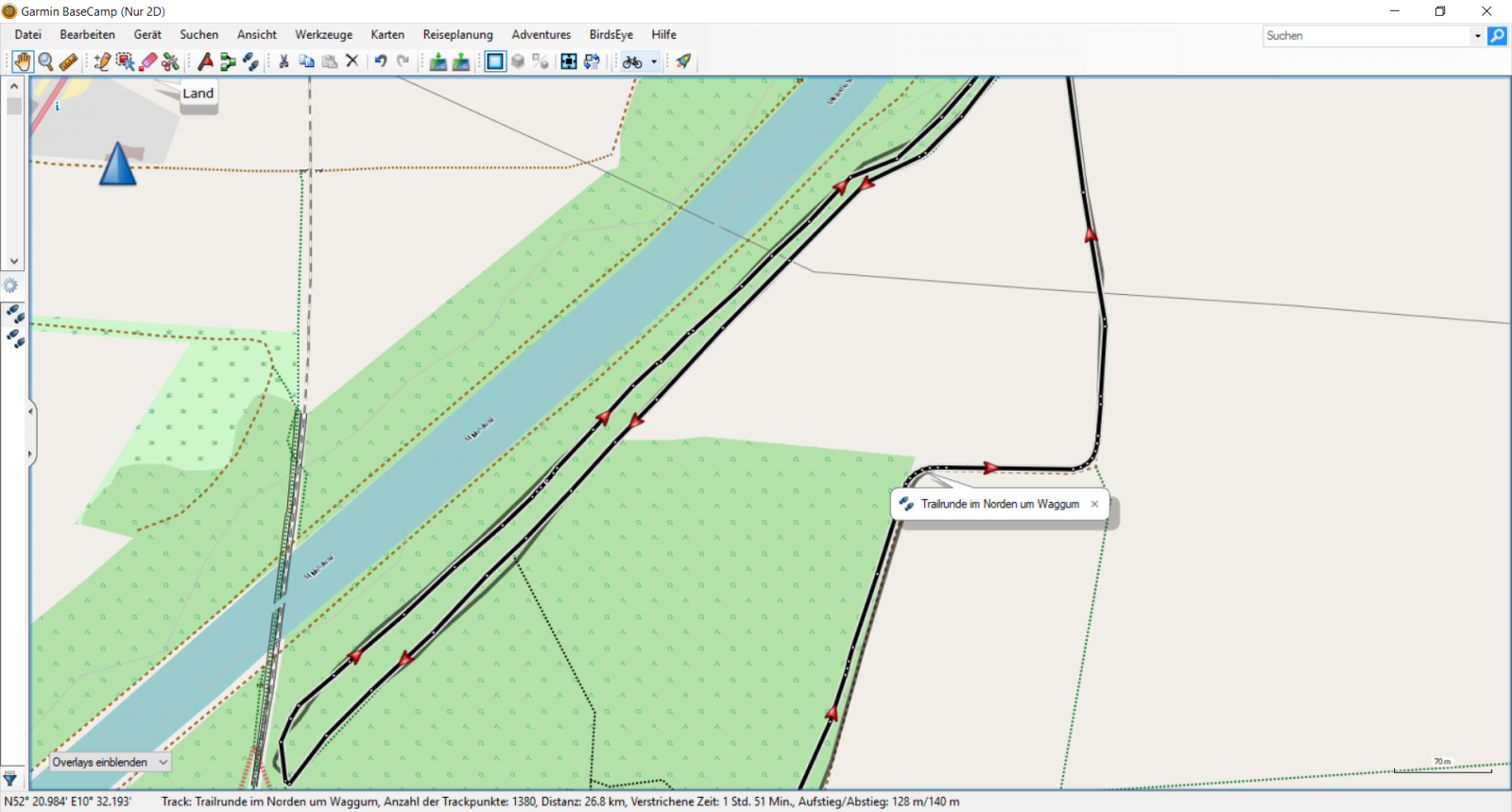This screenshot has height=812, width=1512.
Task: Select the first track footprints item in sidebar
Action: click(15, 314)
